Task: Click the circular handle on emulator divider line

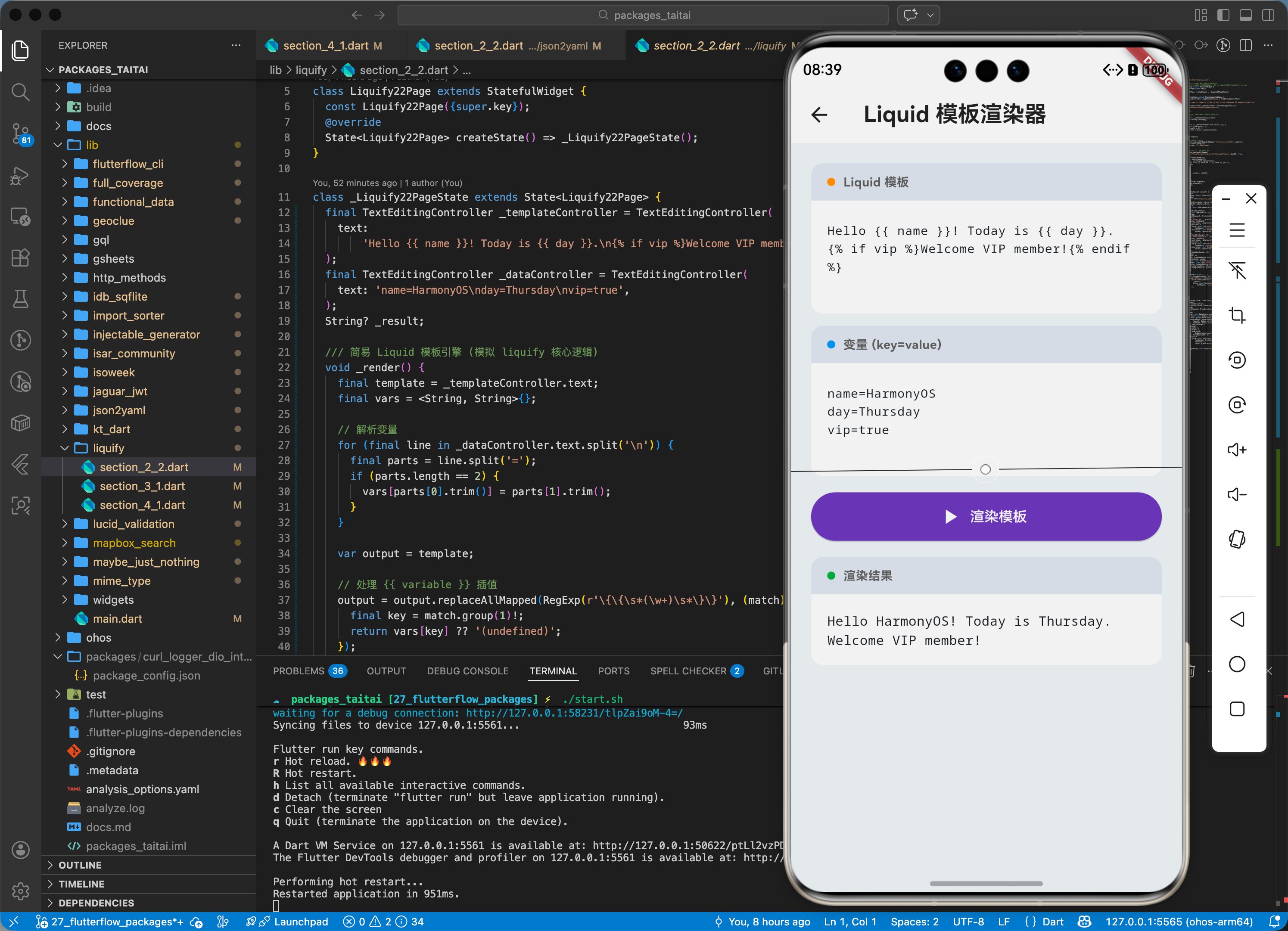Action: [985, 469]
